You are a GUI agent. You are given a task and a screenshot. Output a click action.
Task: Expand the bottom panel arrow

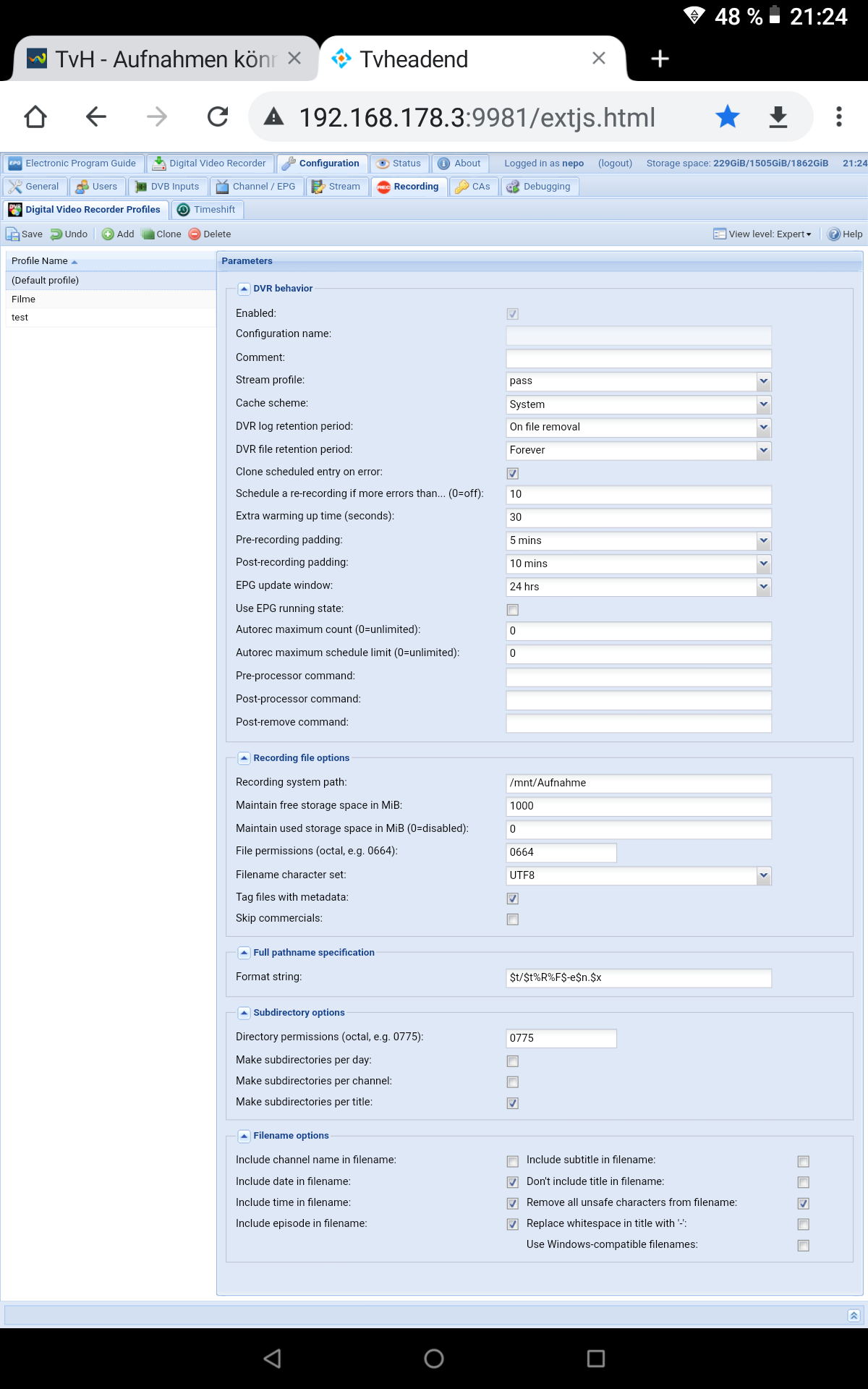pyautogui.click(x=854, y=1315)
